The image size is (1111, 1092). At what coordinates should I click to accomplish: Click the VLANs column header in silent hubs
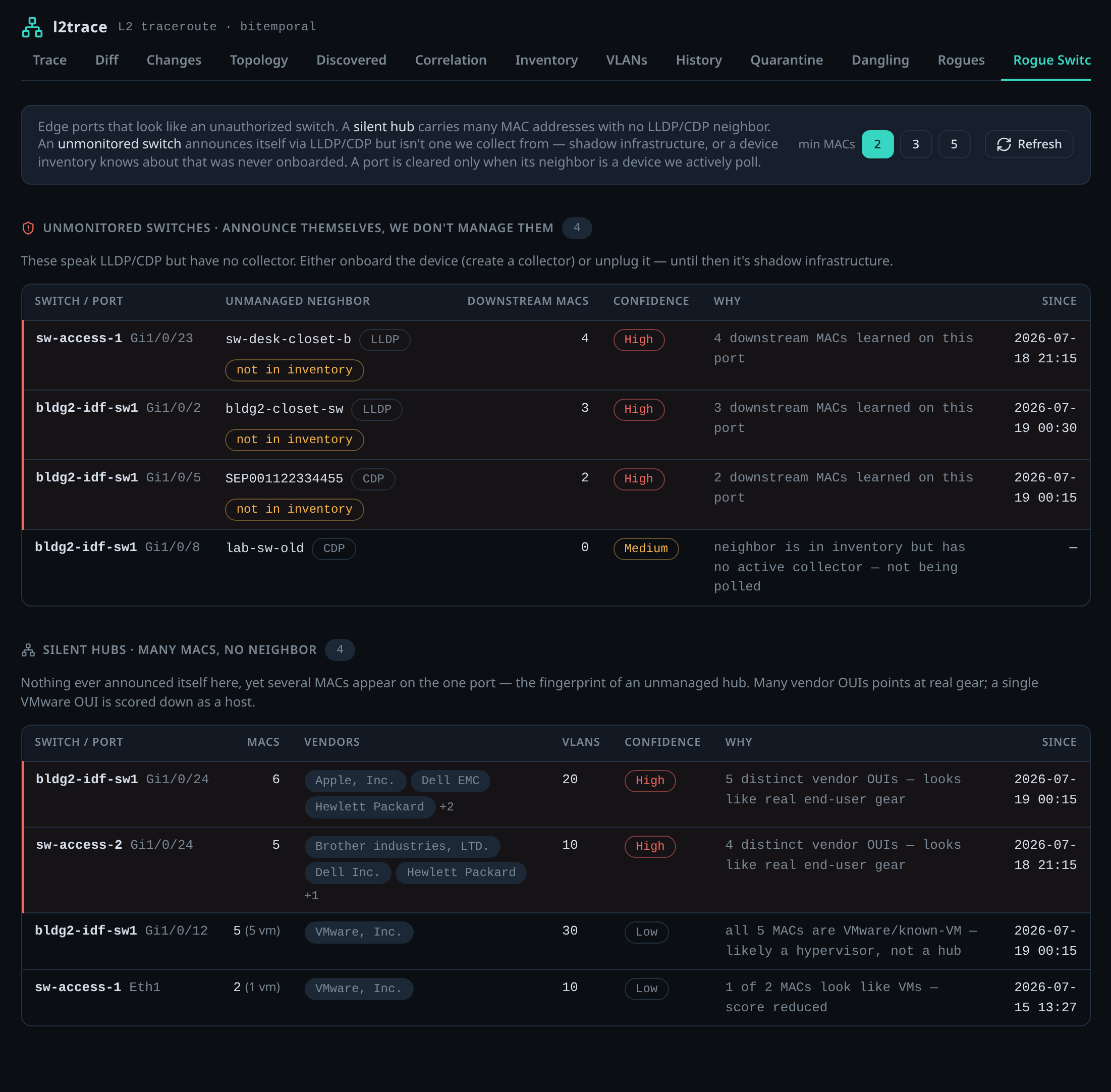[x=581, y=743]
